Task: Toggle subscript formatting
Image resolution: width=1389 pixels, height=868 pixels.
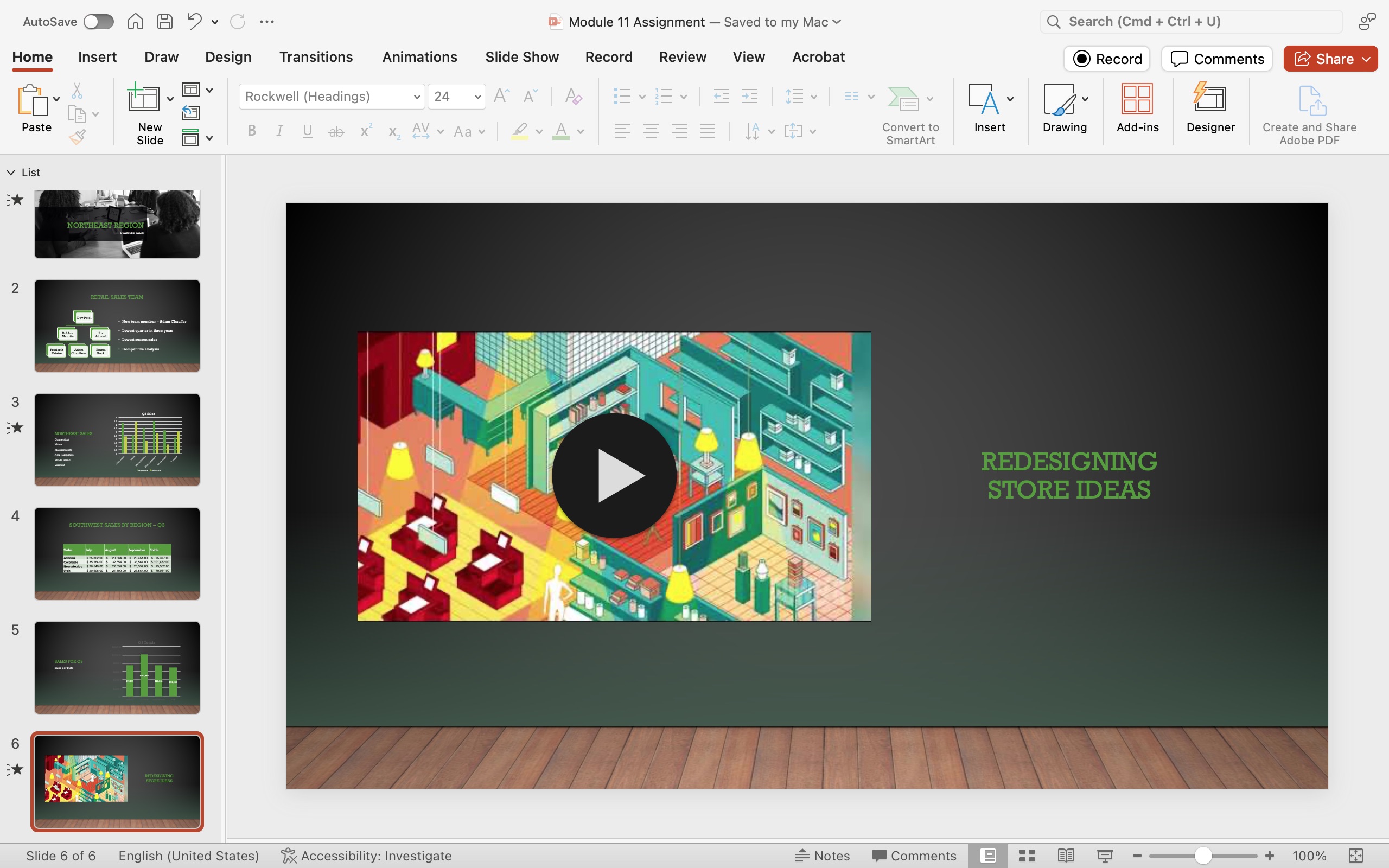Action: tap(394, 132)
